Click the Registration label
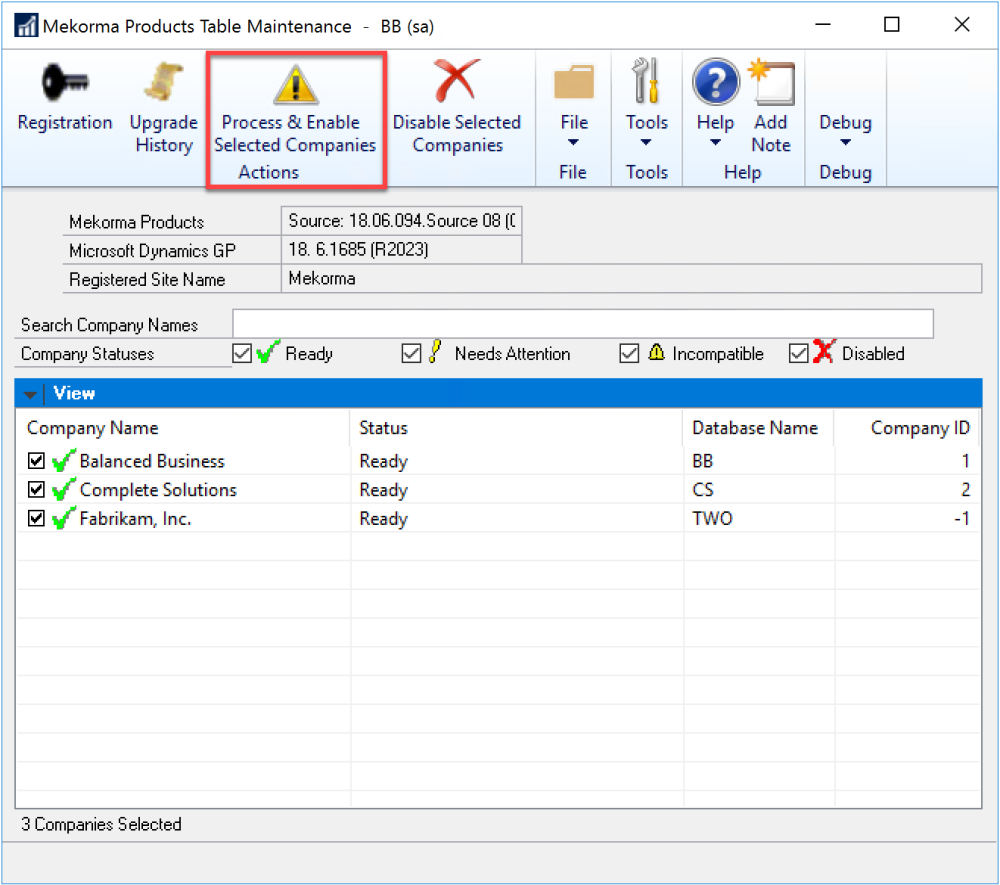The width and height of the screenshot is (1000, 885). click(x=65, y=122)
